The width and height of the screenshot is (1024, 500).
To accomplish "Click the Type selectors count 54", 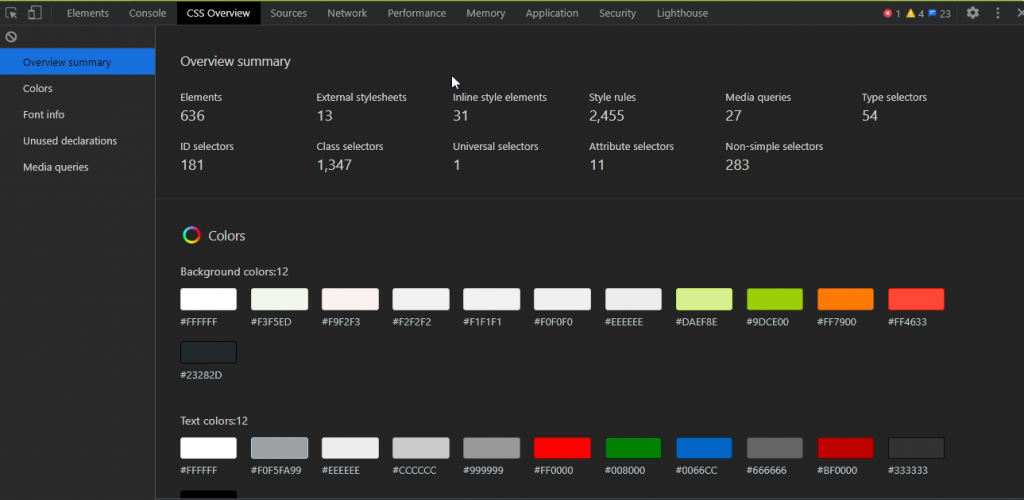I will 870,116.
